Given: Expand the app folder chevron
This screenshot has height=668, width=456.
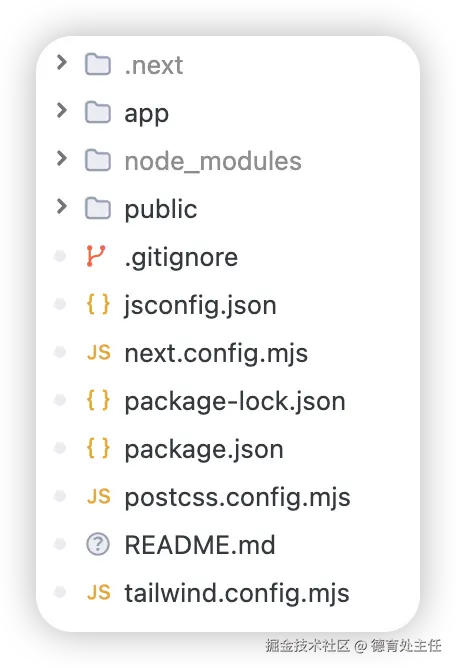Looking at the screenshot, I should (x=62, y=111).
